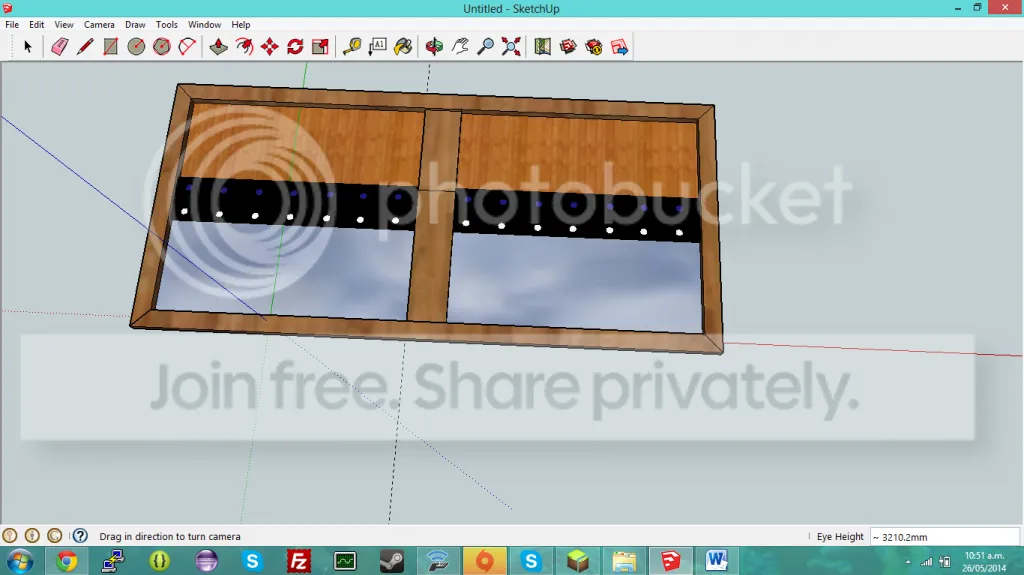
Task: Open the Tools menu
Action: [167, 24]
